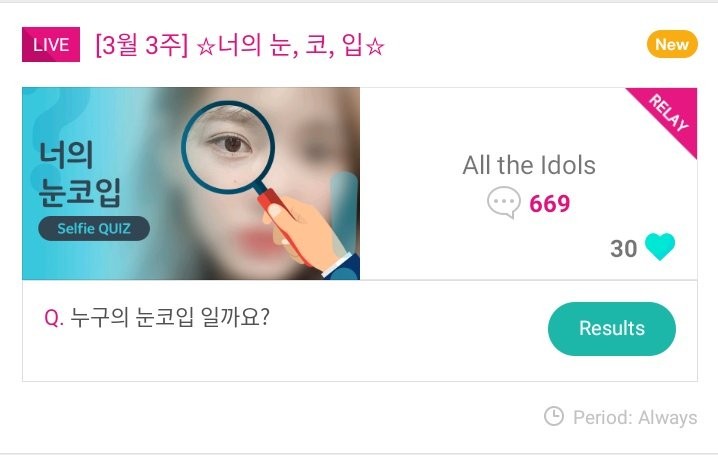The image size is (718, 455).
Task: Click the teal heart like icon
Action: 660,247
